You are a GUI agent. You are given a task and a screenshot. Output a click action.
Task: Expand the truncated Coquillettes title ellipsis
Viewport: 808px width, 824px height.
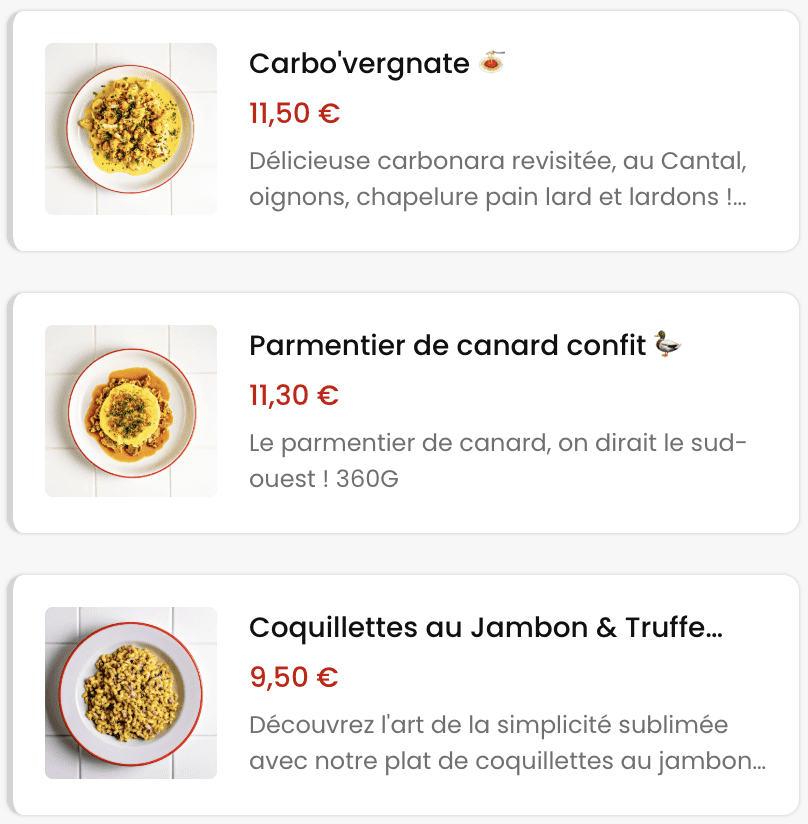713,628
